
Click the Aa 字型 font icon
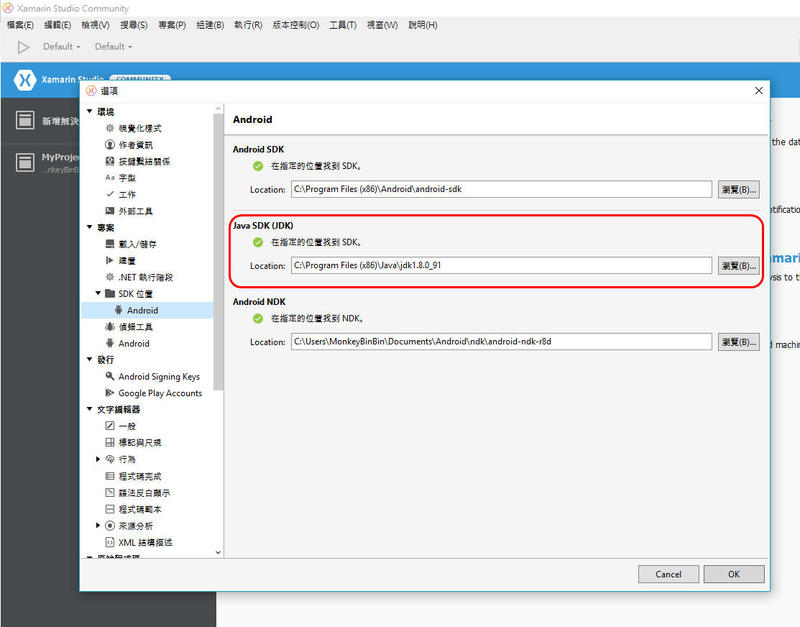(x=109, y=178)
